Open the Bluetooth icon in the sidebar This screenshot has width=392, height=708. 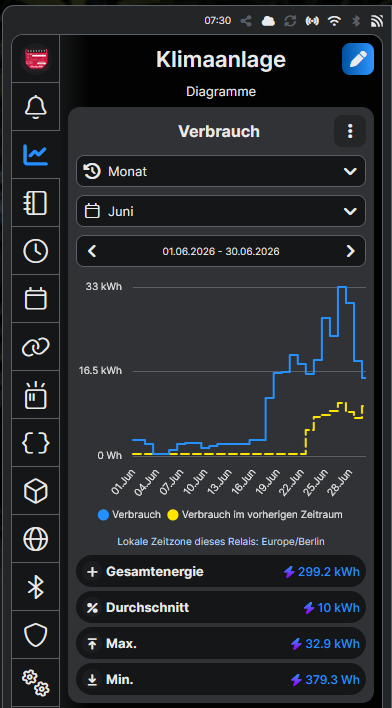pyautogui.click(x=36, y=587)
